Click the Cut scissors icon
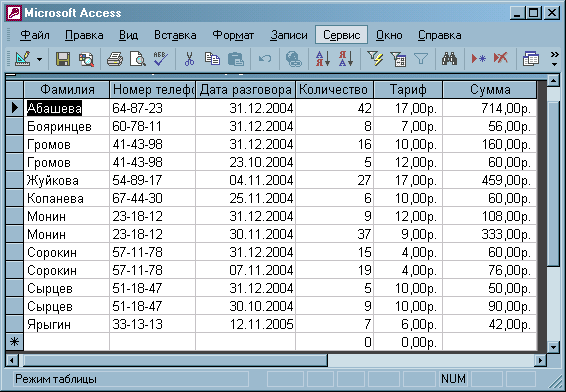The width and height of the screenshot is (566, 392). (x=189, y=58)
